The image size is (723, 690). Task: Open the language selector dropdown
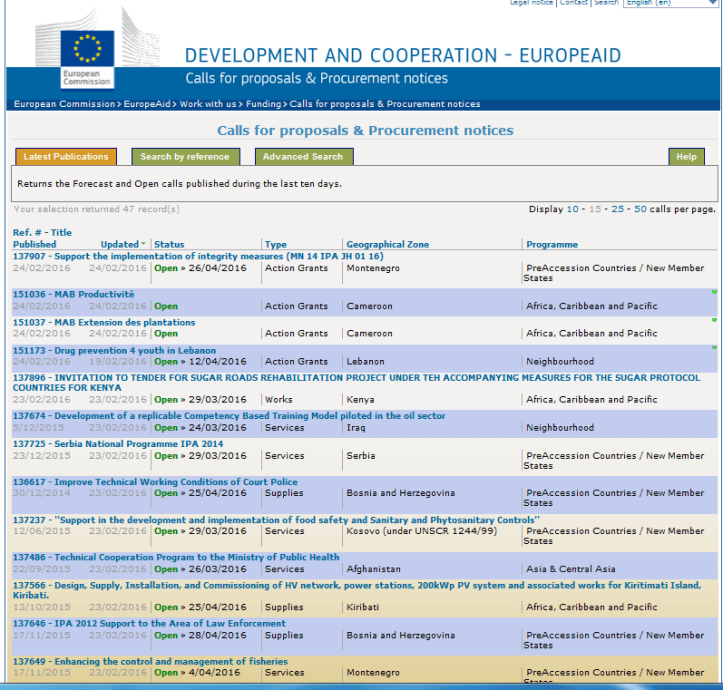tap(668, 3)
